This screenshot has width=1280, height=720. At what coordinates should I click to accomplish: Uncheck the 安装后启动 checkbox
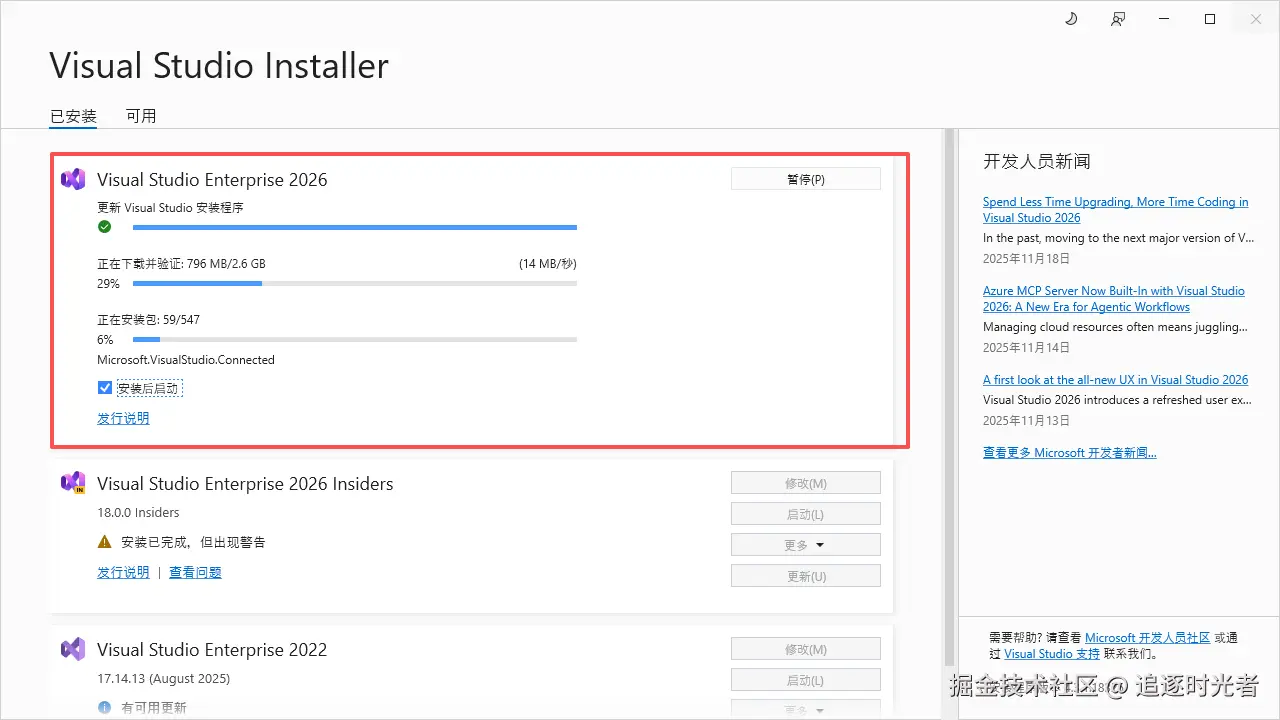click(x=105, y=388)
